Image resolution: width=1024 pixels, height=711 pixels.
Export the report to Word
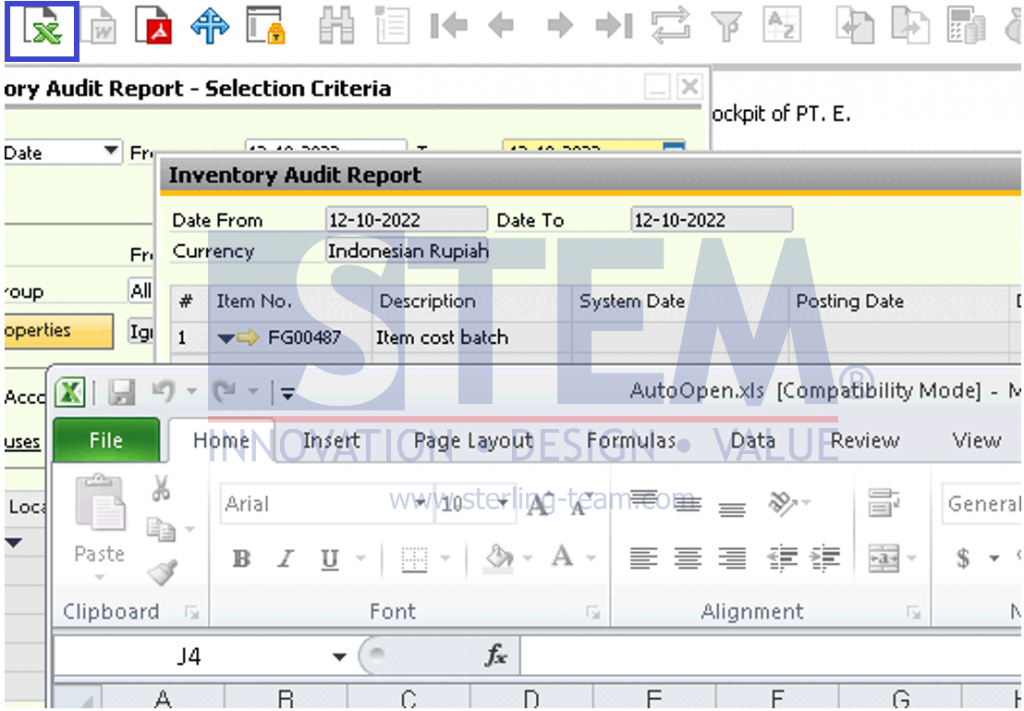click(97, 25)
